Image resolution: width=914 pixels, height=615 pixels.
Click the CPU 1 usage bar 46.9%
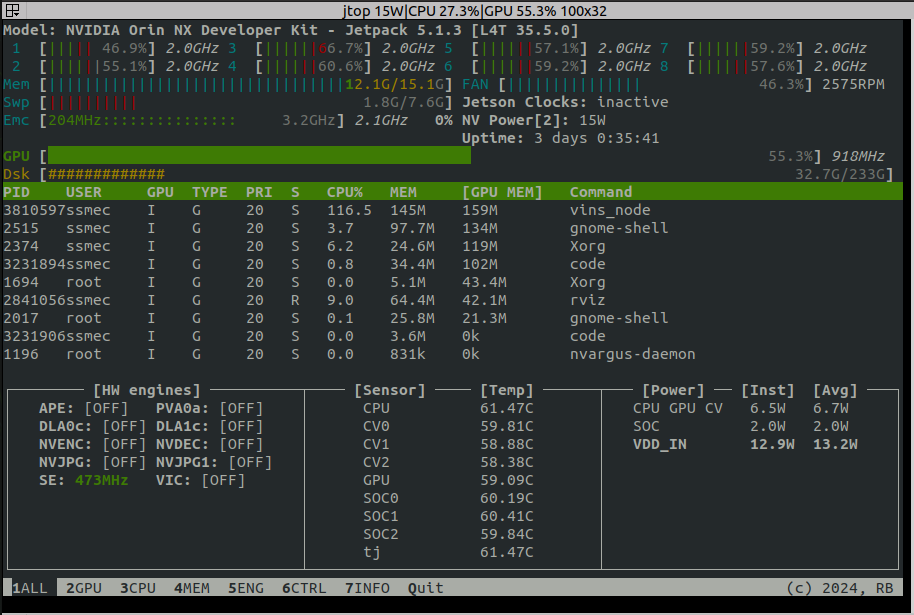click(97, 48)
